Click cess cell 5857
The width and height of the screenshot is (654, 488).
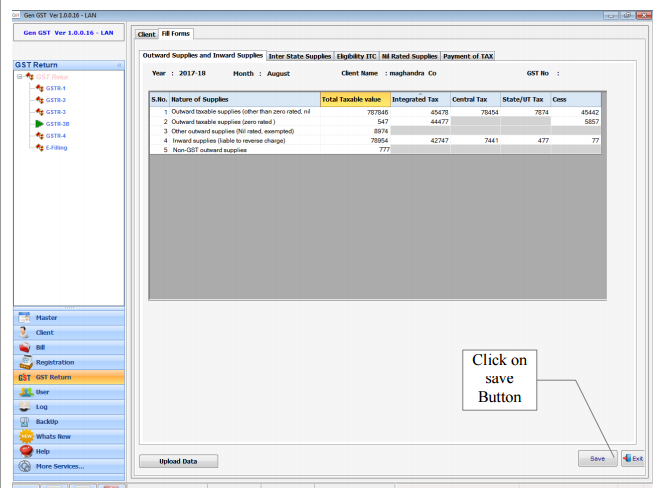pos(576,121)
